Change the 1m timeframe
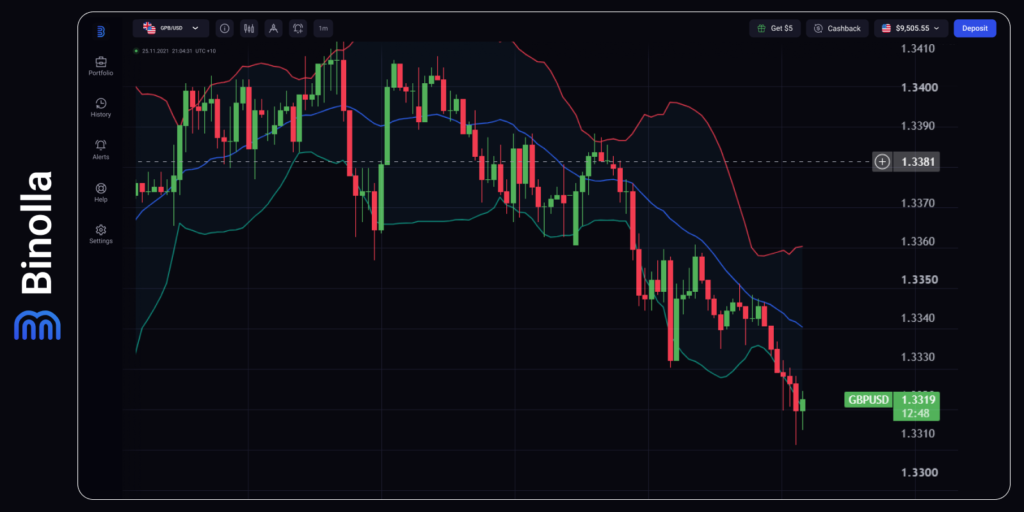Image resolution: width=1024 pixels, height=512 pixels. point(323,28)
